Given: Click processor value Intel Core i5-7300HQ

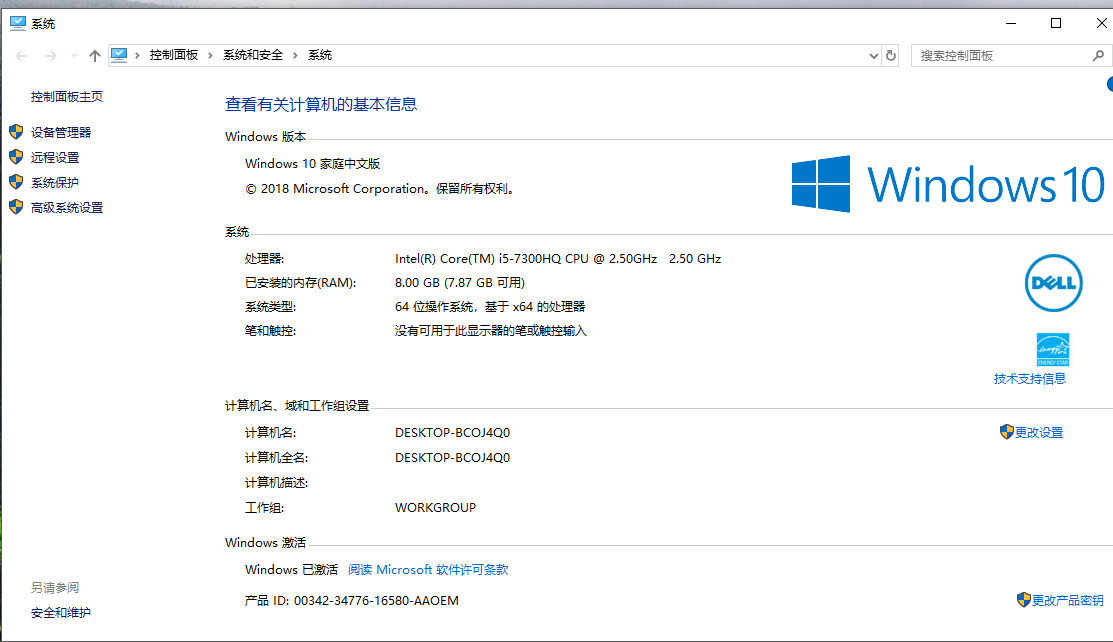Looking at the screenshot, I should (x=558, y=259).
